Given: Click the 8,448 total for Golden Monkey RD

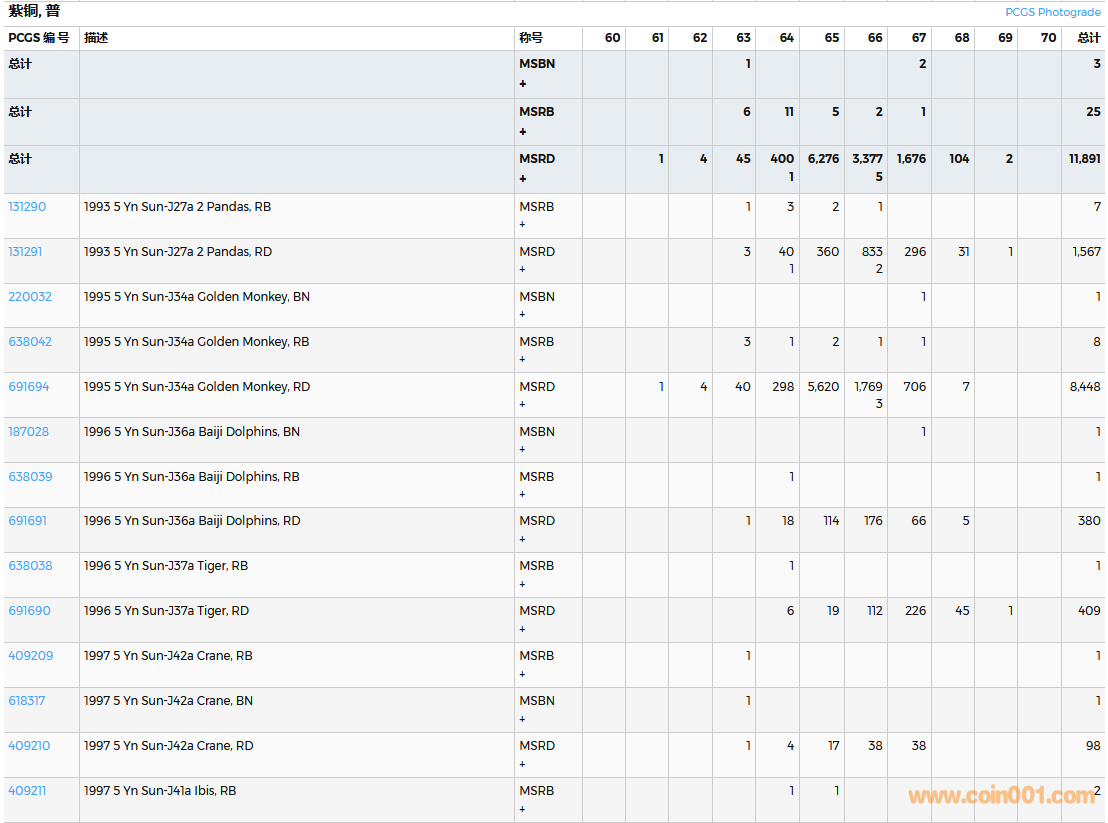Looking at the screenshot, I should (1084, 387).
